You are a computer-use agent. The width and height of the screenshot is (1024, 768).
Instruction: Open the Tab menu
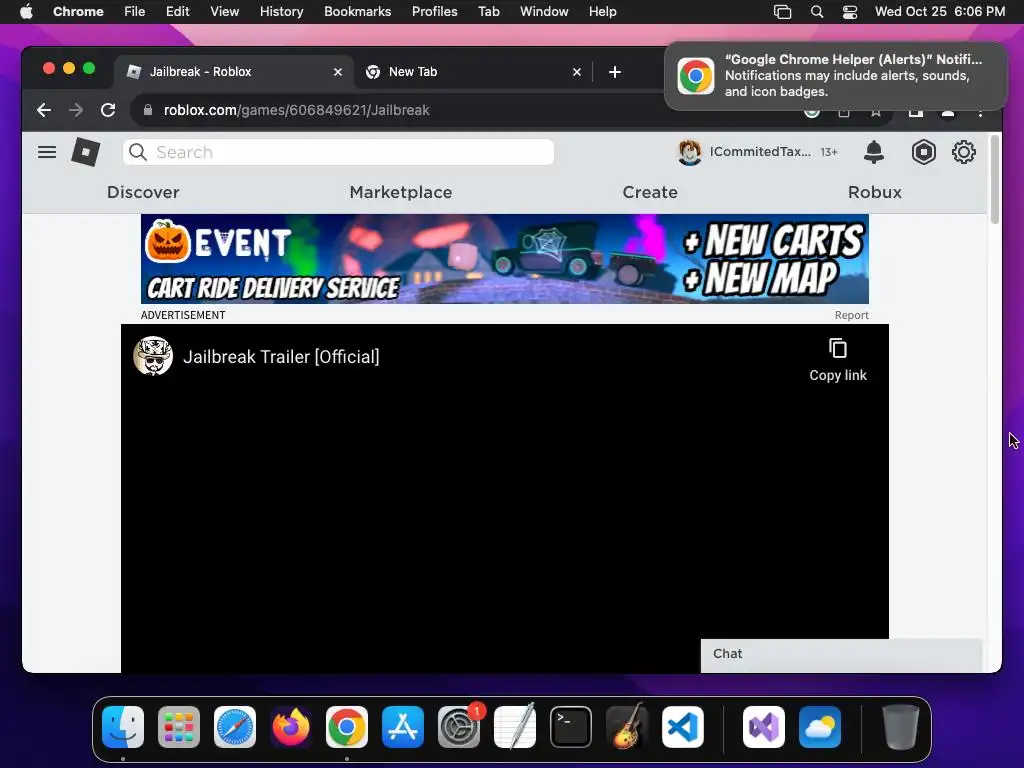point(488,12)
